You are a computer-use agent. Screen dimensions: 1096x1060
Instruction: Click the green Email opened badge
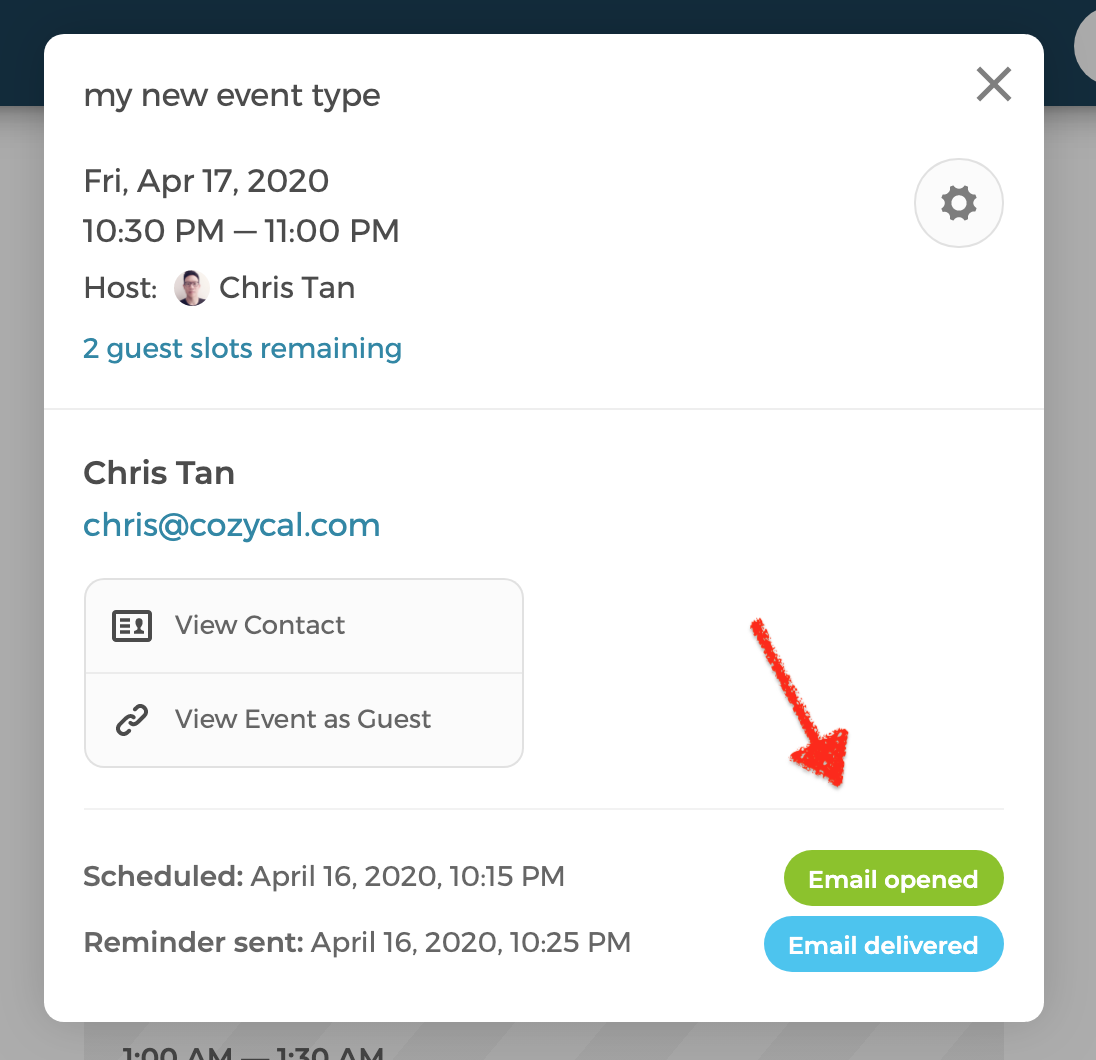pyautogui.click(x=893, y=878)
